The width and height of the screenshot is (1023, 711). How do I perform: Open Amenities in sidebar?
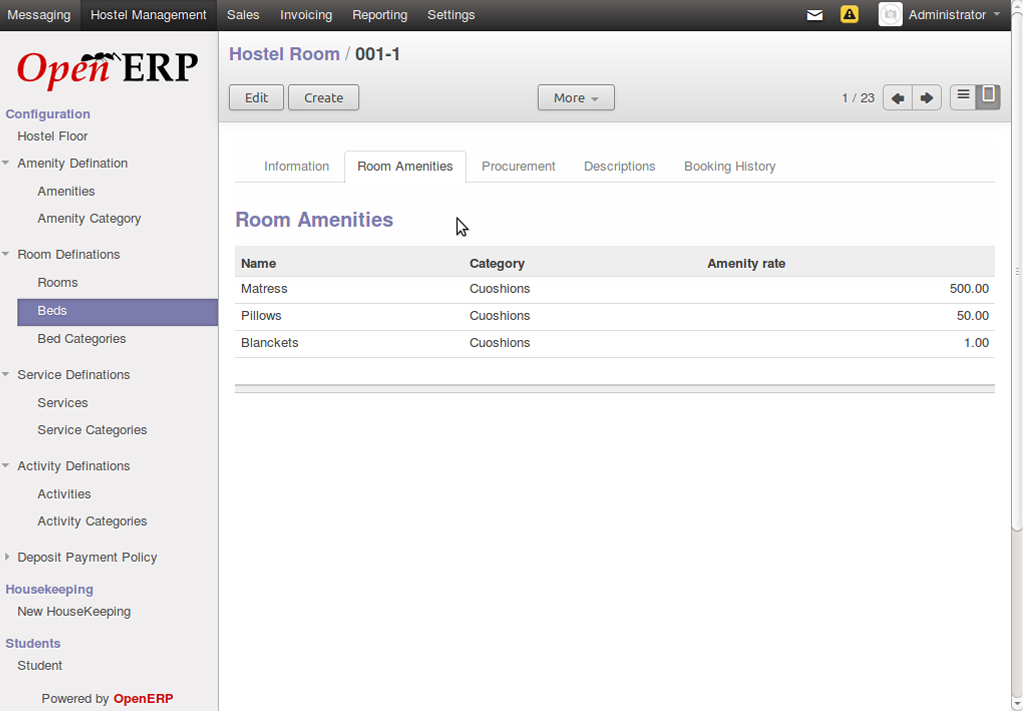coord(66,191)
